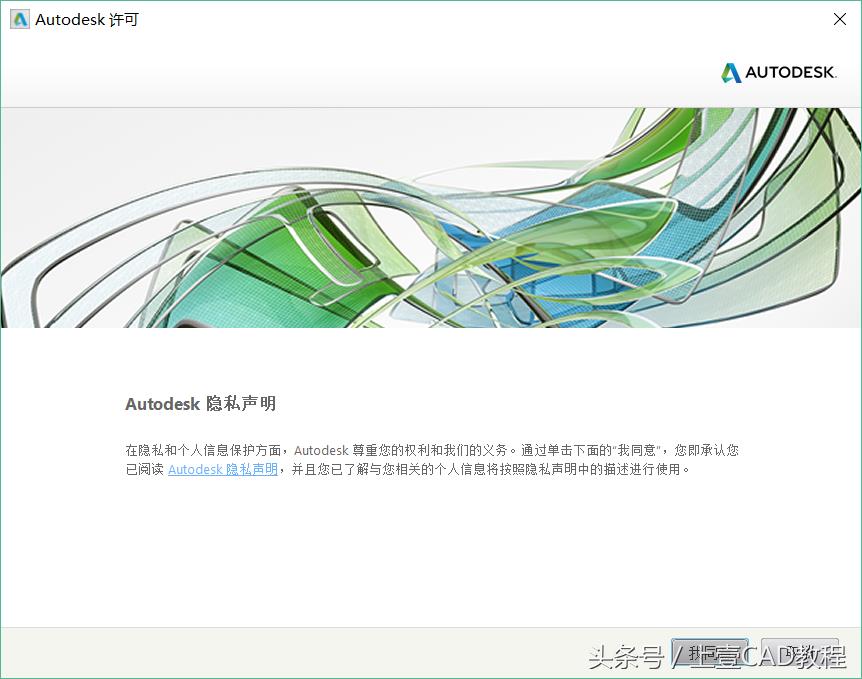Click the Autodesk 隐私声明 heading
Screen dimensions: 862x679
tap(201, 404)
